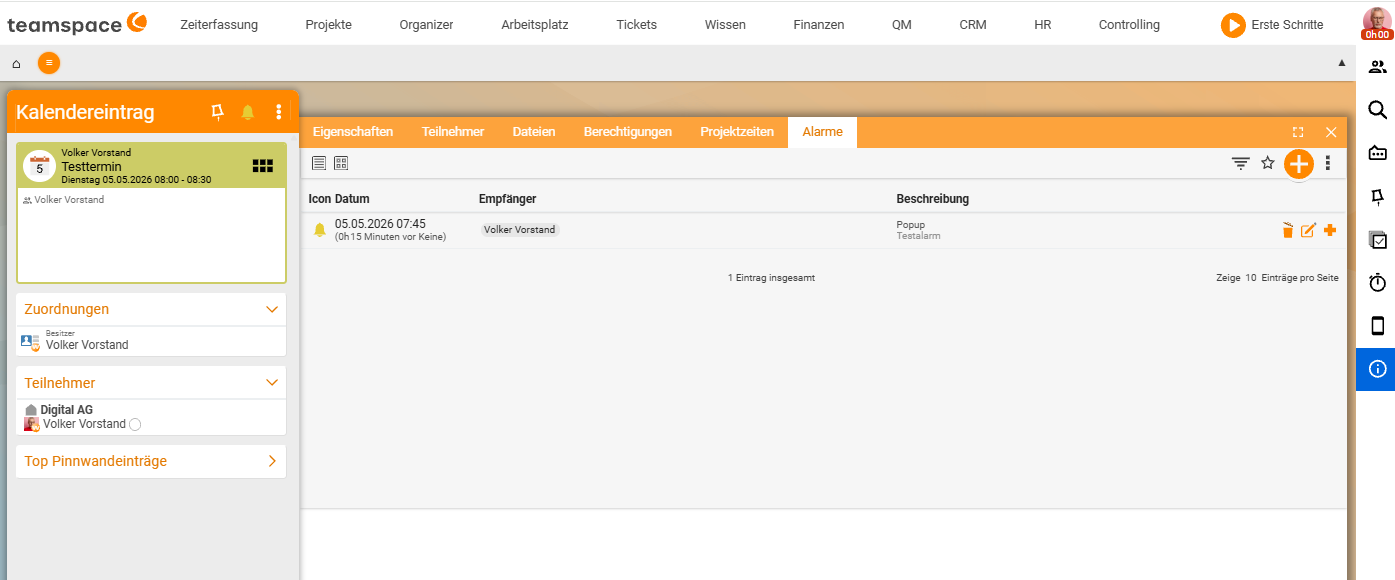The height and width of the screenshot is (580, 1395).
Task: Open the filter icon in alarm toolbar
Action: (1241, 164)
